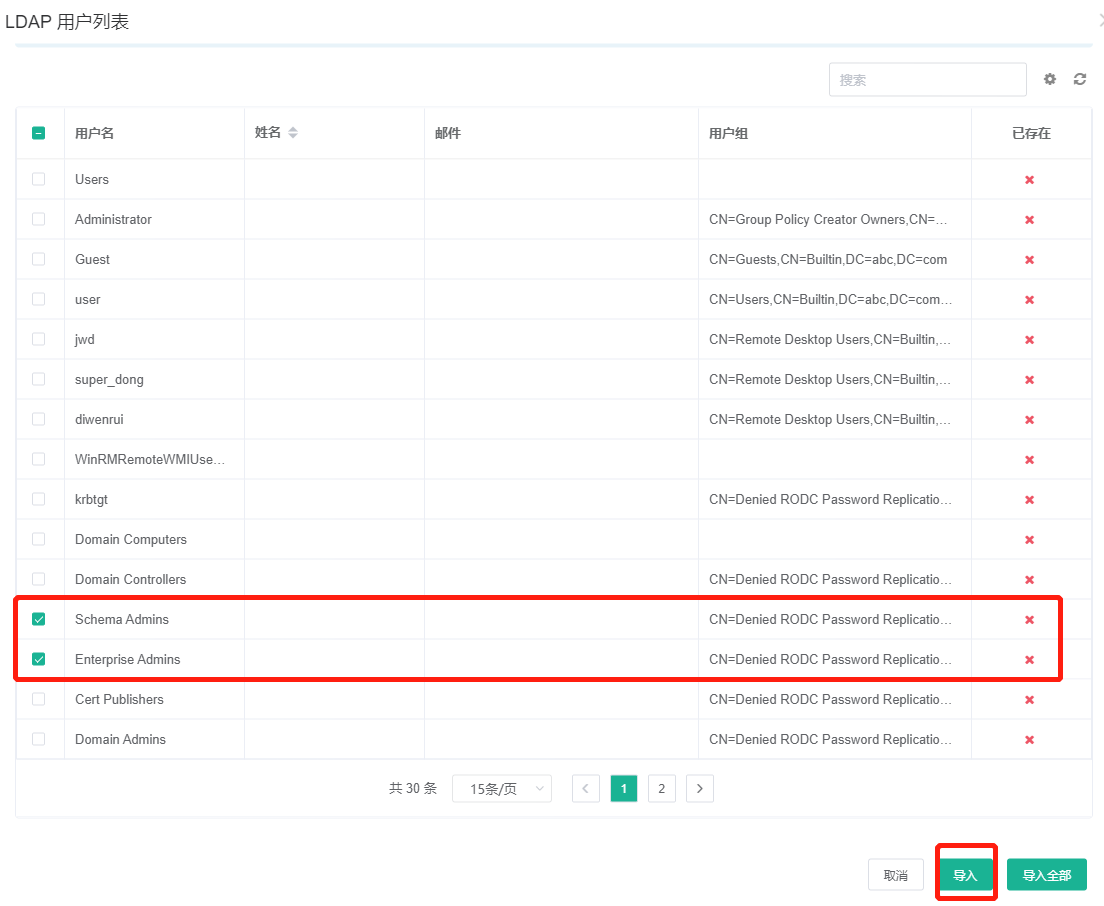Open the 15条/页 page size dropdown
Image resolution: width=1104 pixels, height=906 pixels.
(x=502, y=788)
